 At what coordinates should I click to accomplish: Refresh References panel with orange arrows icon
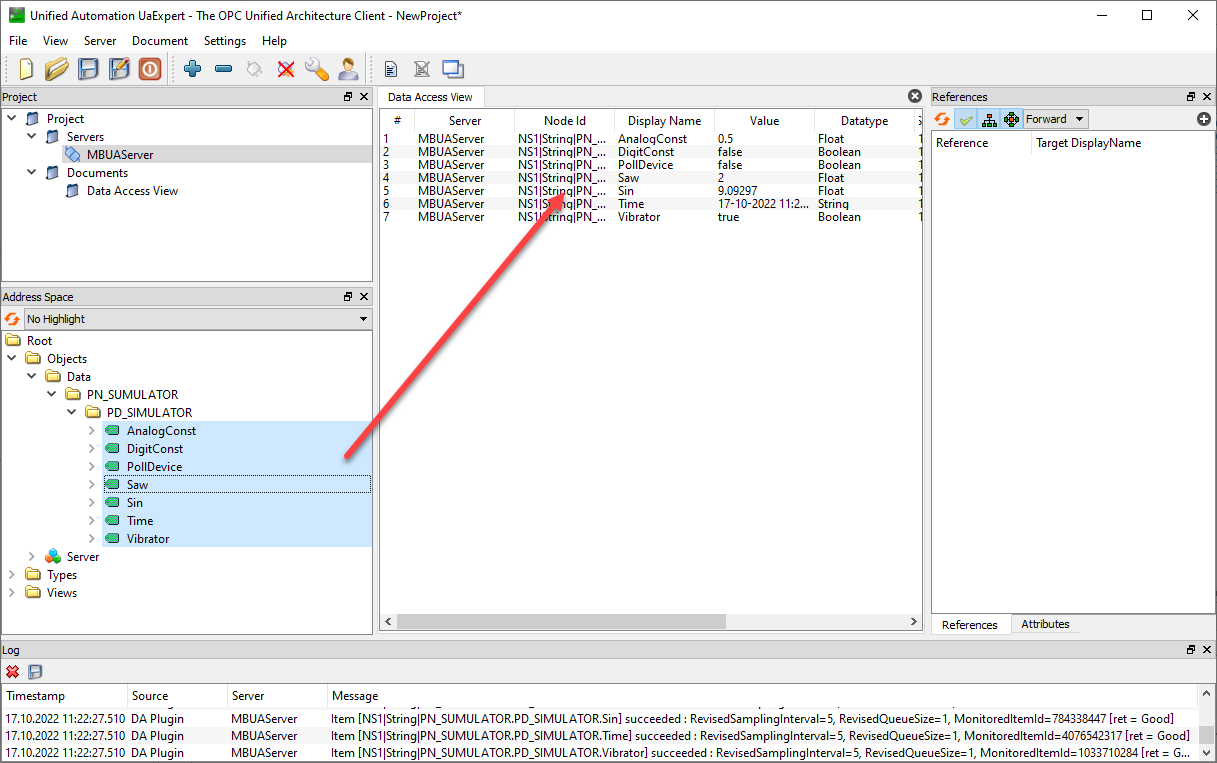click(x=942, y=119)
